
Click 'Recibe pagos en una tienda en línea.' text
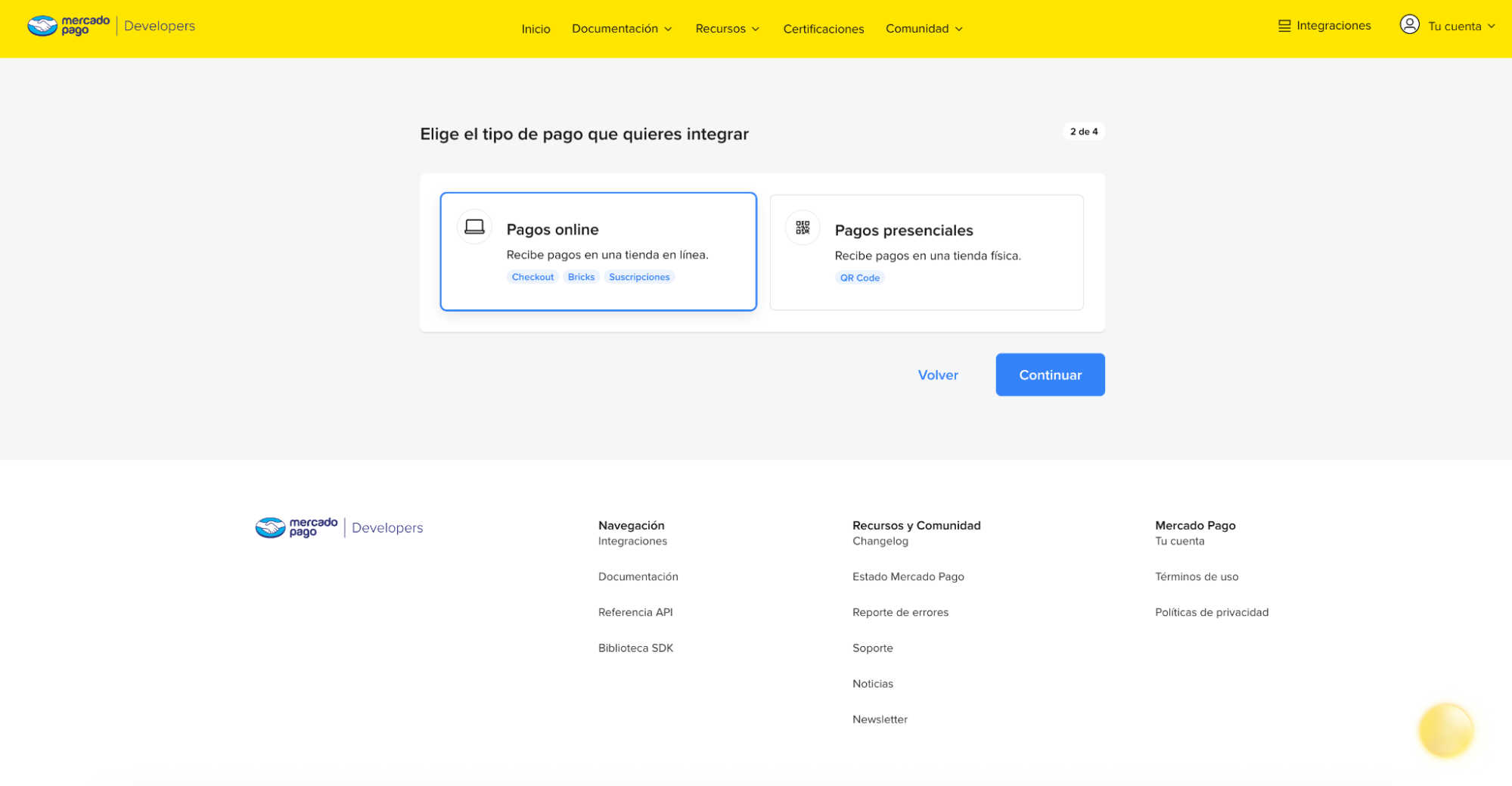pos(607,255)
